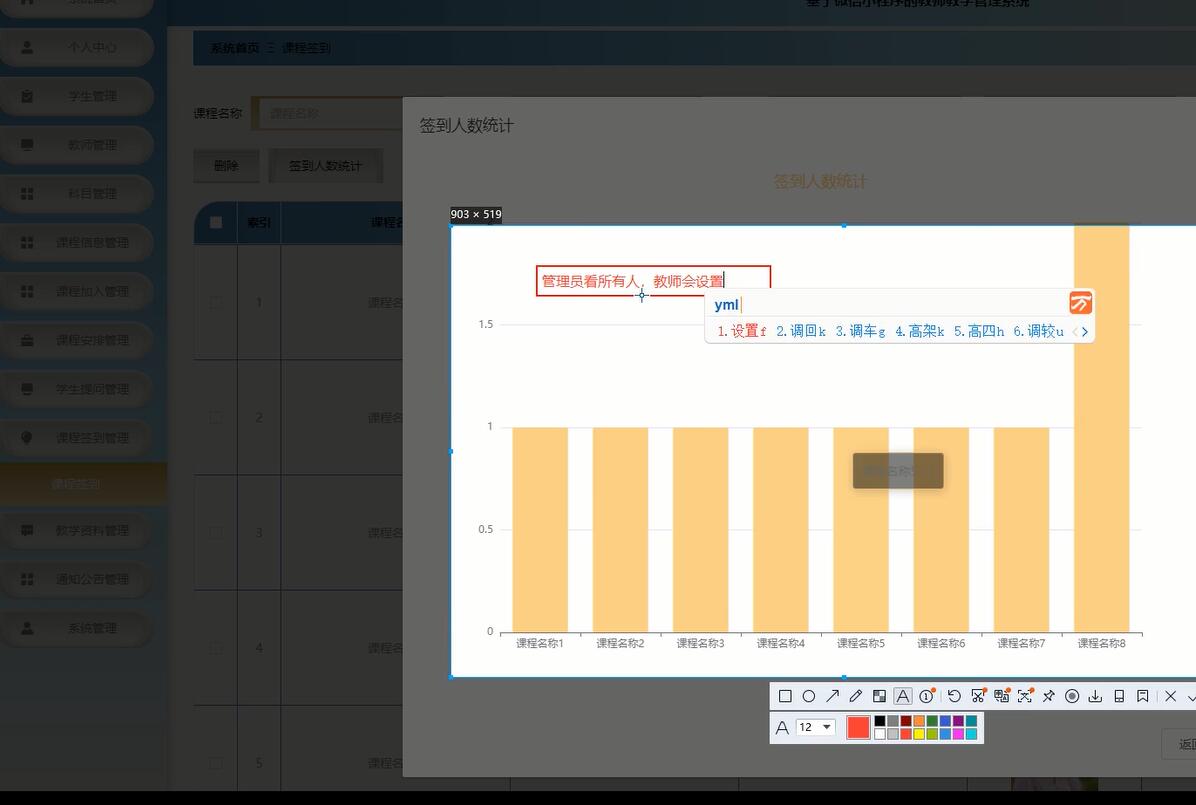The image size is (1196, 805).
Task: Pick IME candidate 4 高架
Action: (x=920, y=331)
